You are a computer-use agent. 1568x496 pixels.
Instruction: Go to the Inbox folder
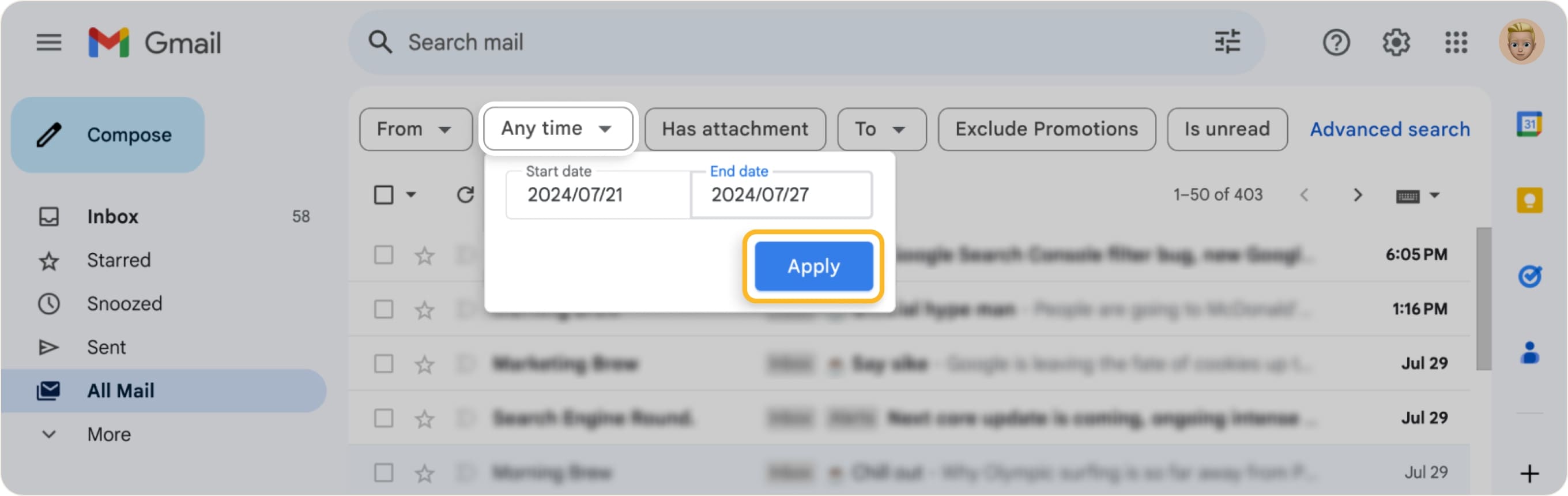point(112,216)
